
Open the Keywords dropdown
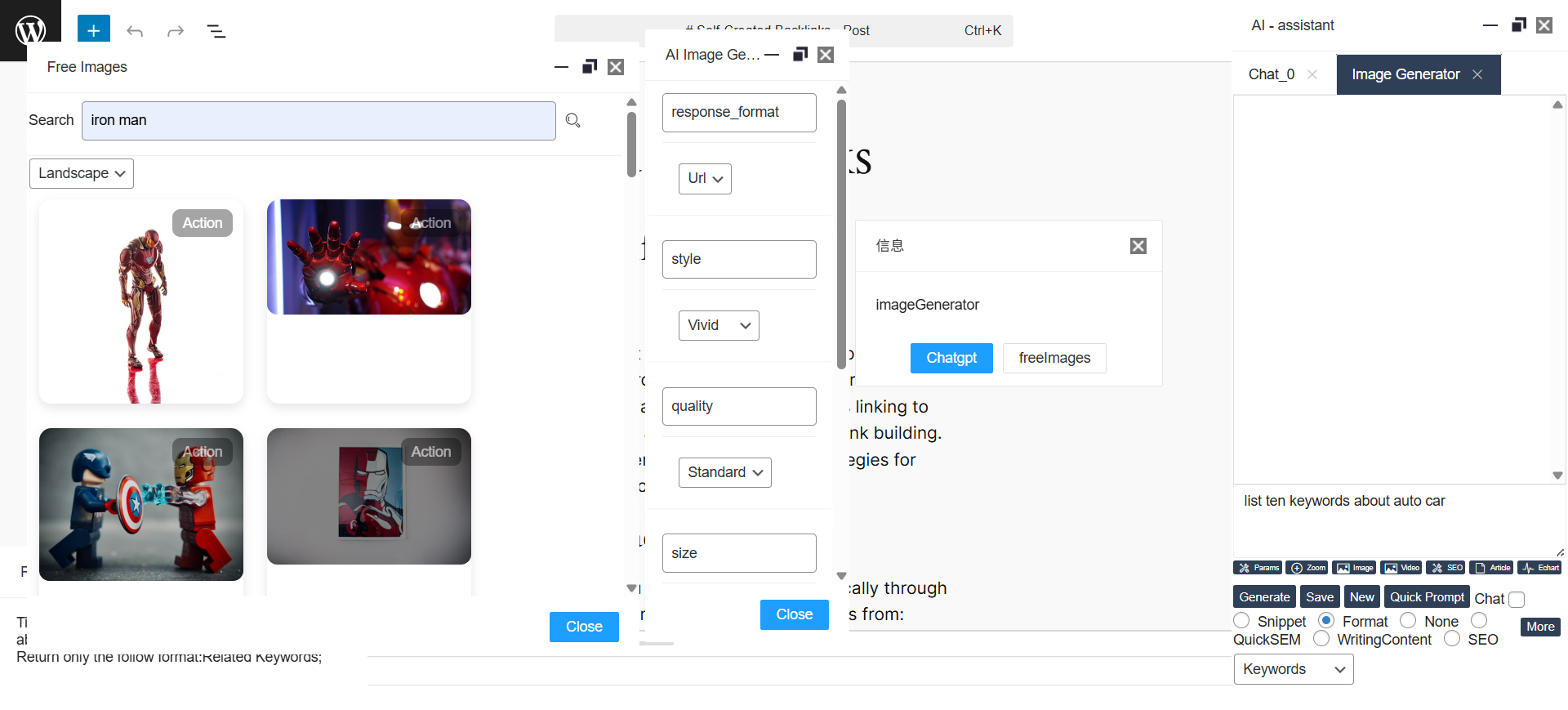pyautogui.click(x=1293, y=669)
